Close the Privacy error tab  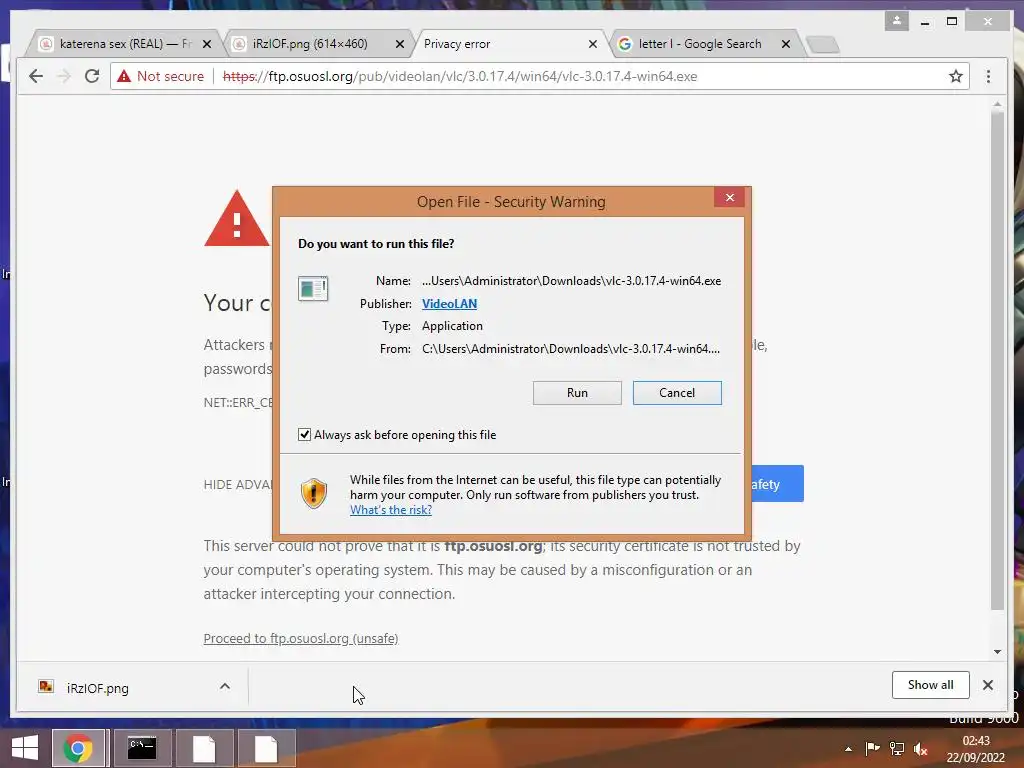pyautogui.click(x=592, y=44)
